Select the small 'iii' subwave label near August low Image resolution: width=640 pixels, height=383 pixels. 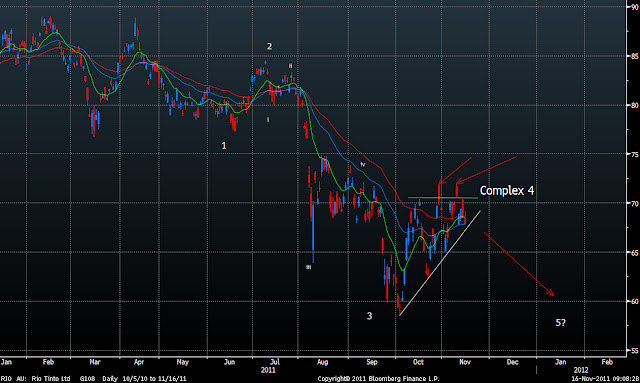point(309,267)
